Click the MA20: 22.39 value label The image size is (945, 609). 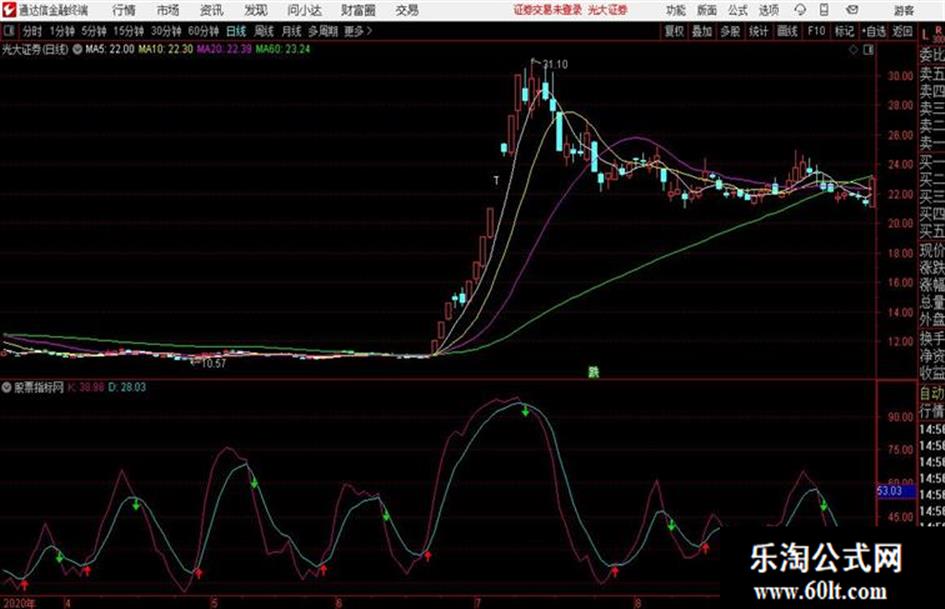(224, 49)
